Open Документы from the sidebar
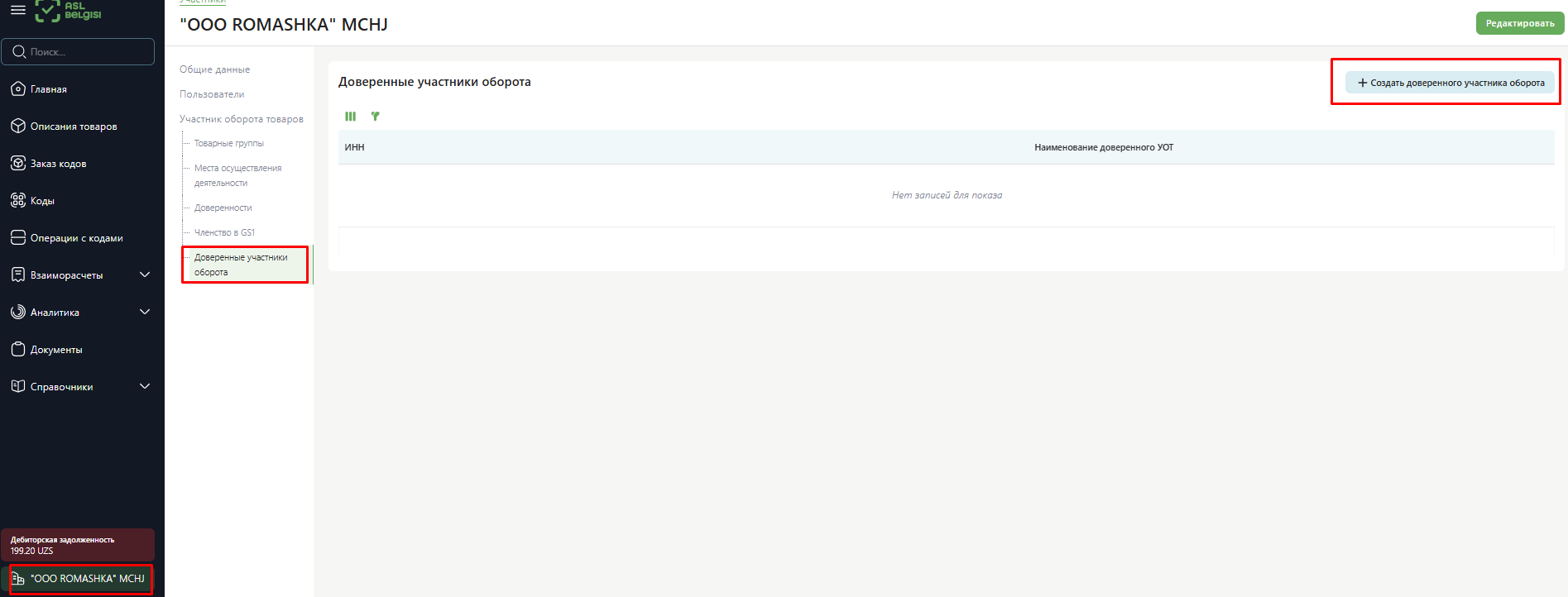This screenshot has height=597, width=1568. [x=55, y=350]
